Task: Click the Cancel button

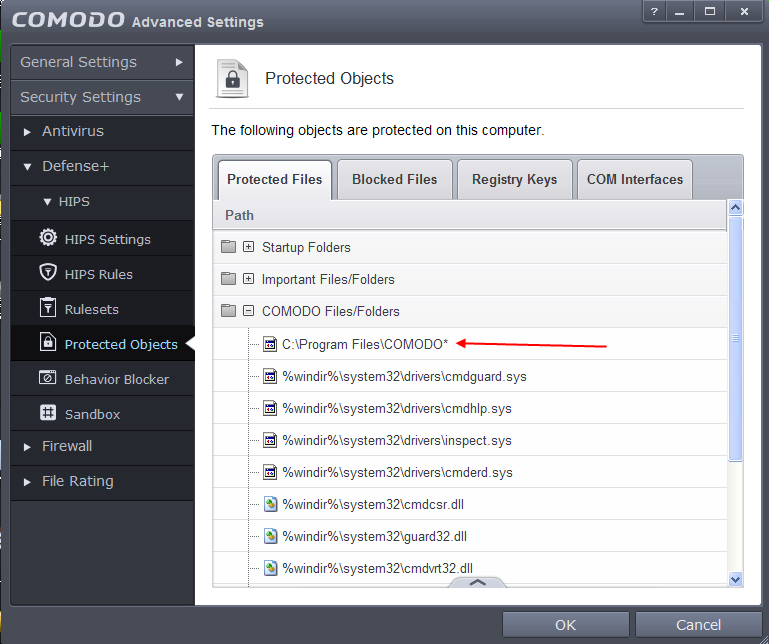Action: 698,625
